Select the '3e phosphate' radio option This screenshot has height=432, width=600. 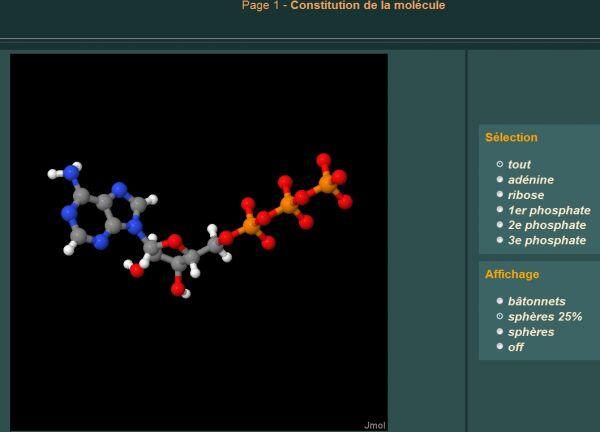[500, 240]
